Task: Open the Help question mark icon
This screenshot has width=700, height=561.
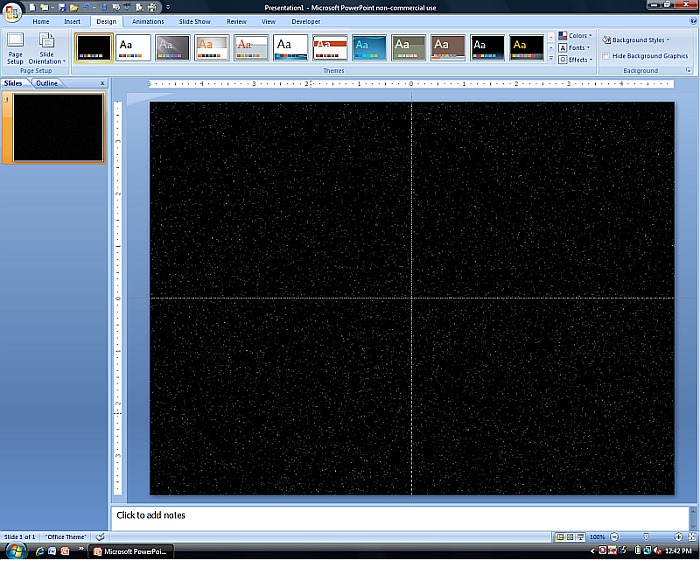Action: (692, 21)
